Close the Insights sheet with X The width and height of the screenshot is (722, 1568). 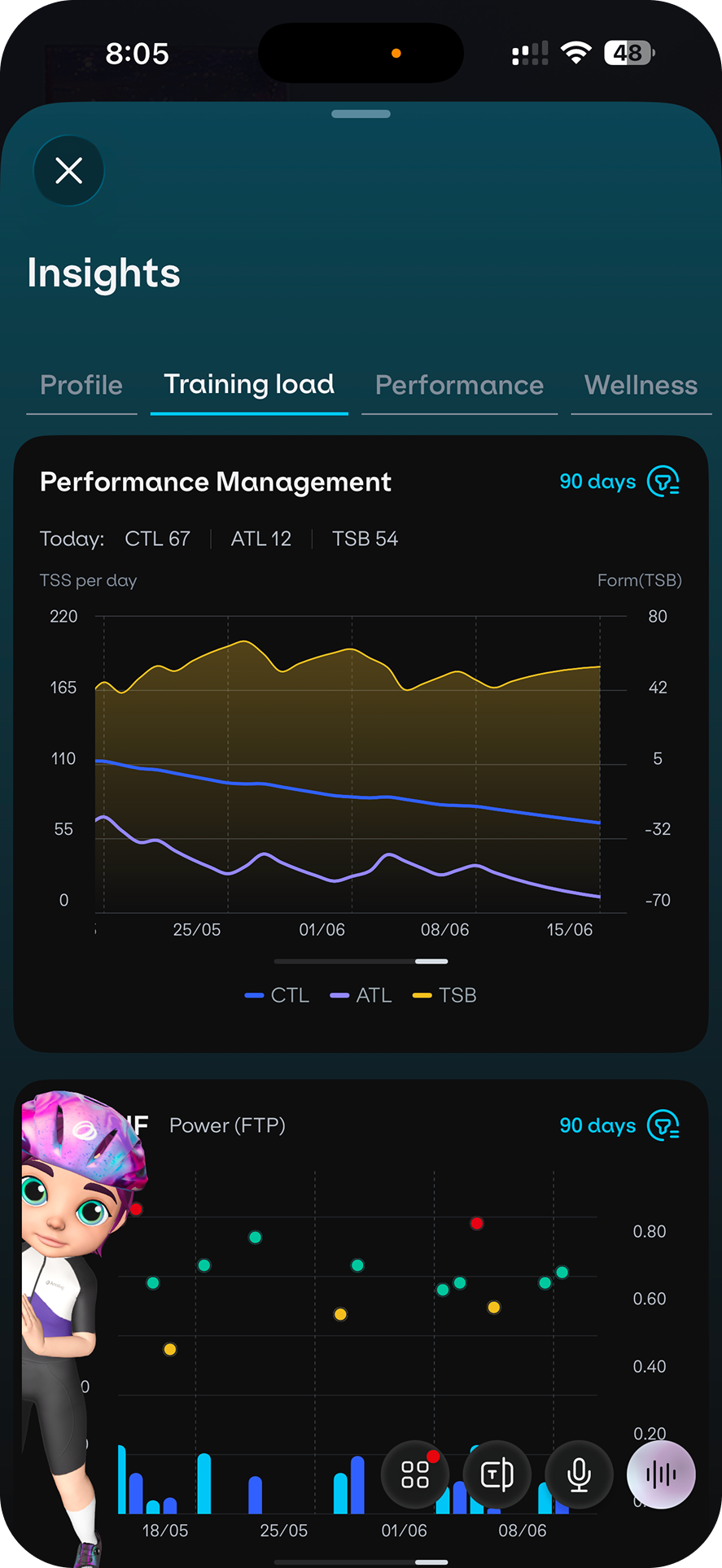pyautogui.click(x=68, y=171)
